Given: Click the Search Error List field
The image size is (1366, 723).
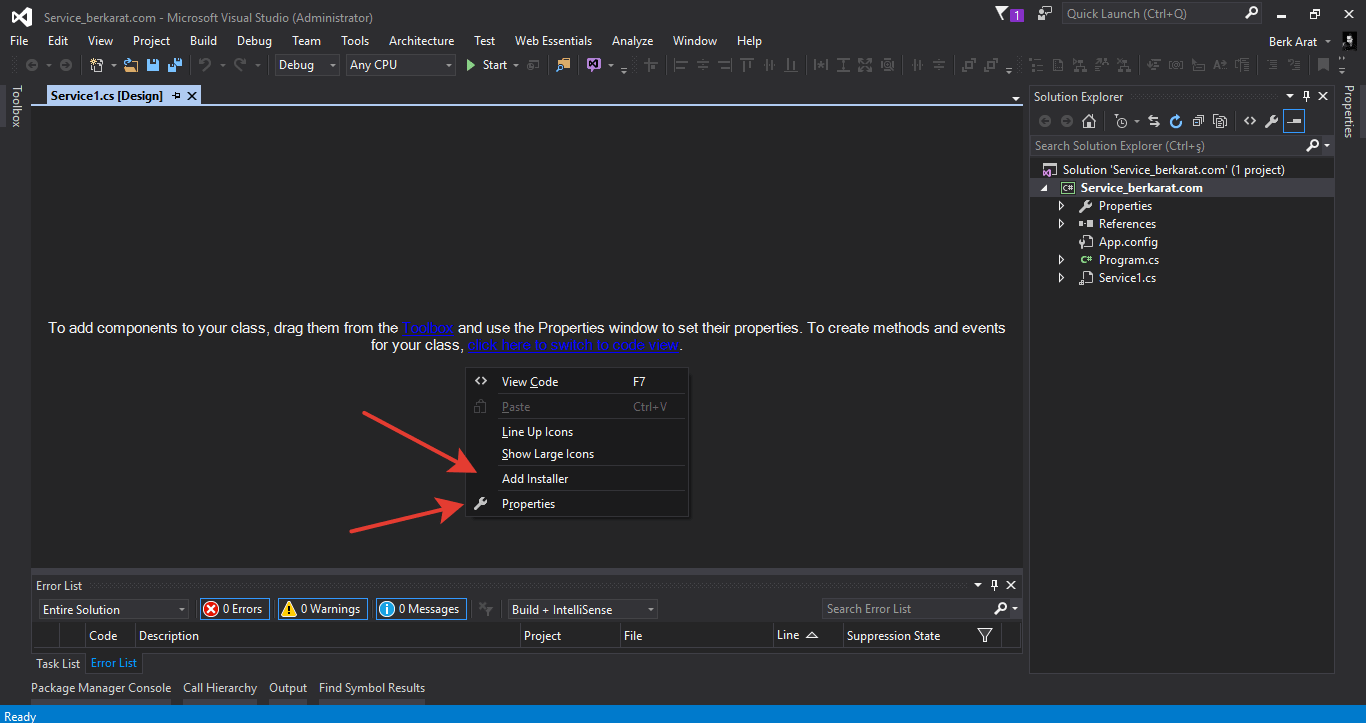Looking at the screenshot, I should (x=907, y=609).
